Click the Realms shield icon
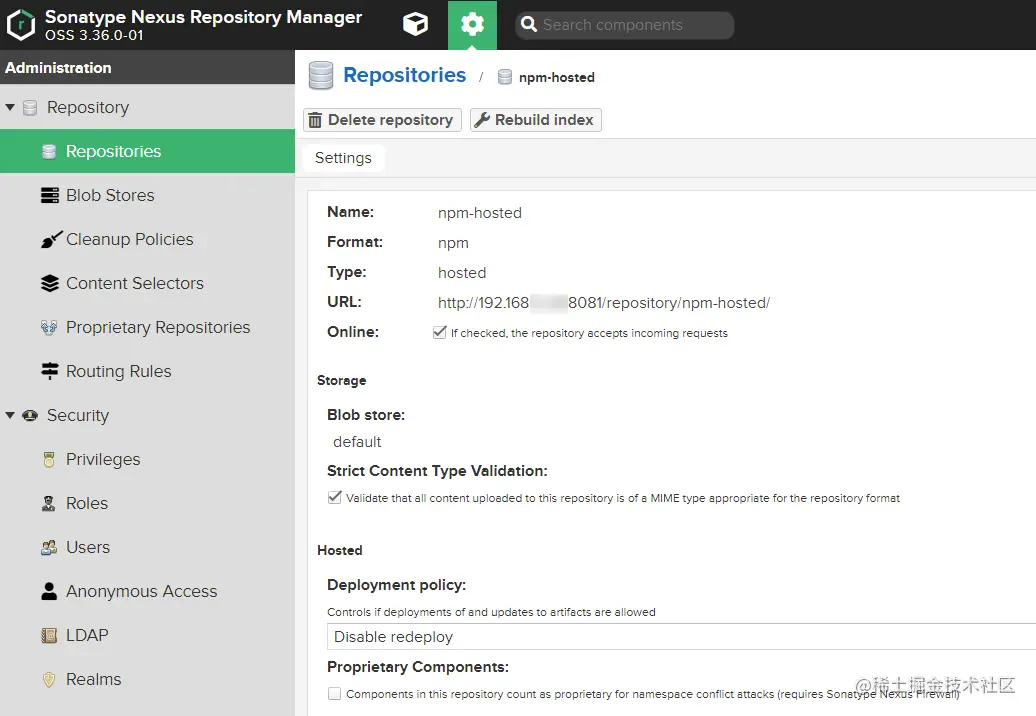Viewport: 1036px width, 716px height. click(x=49, y=680)
